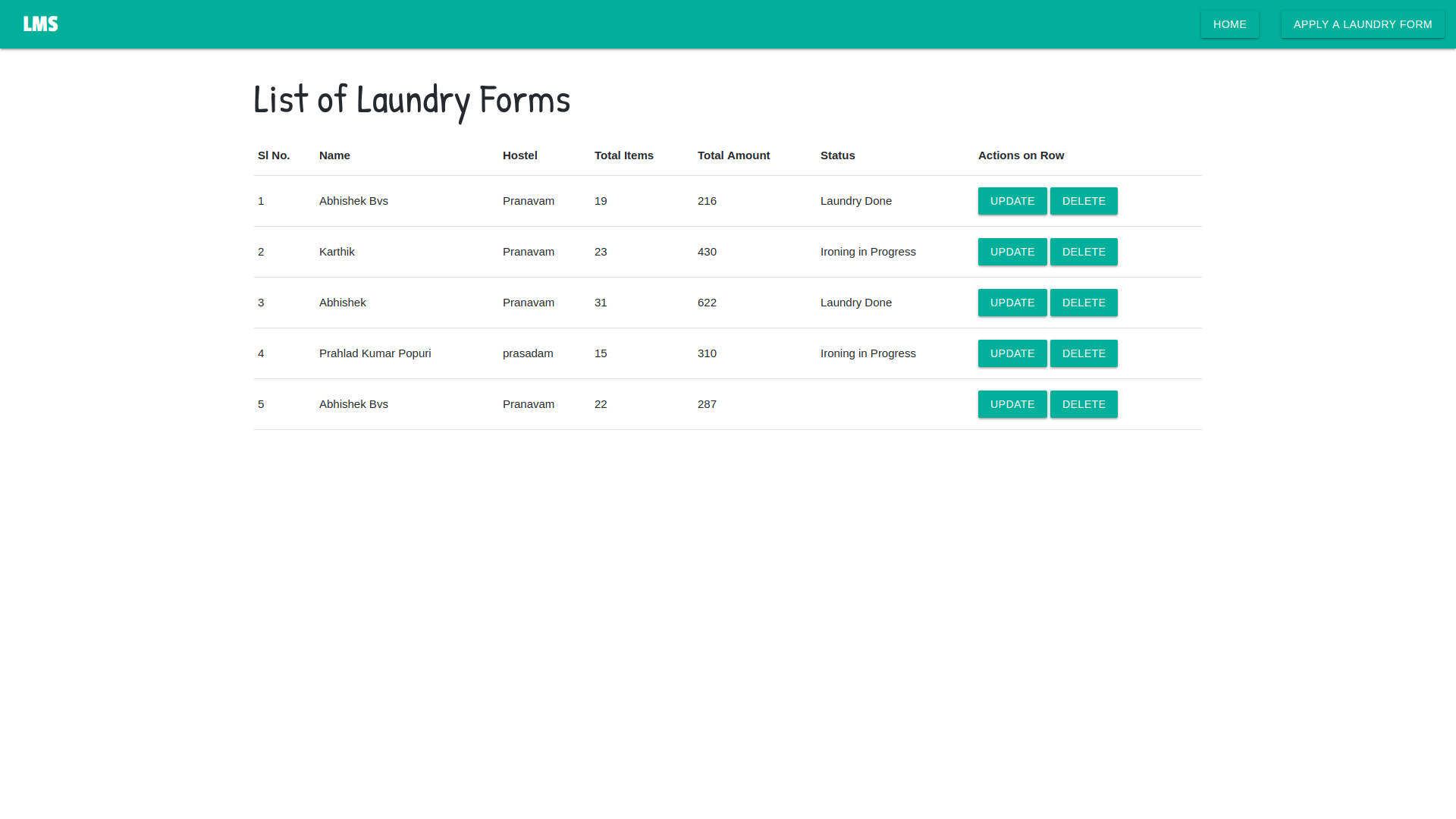Delete Karthik's laundry form
The height and width of the screenshot is (819, 1456).
point(1083,252)
